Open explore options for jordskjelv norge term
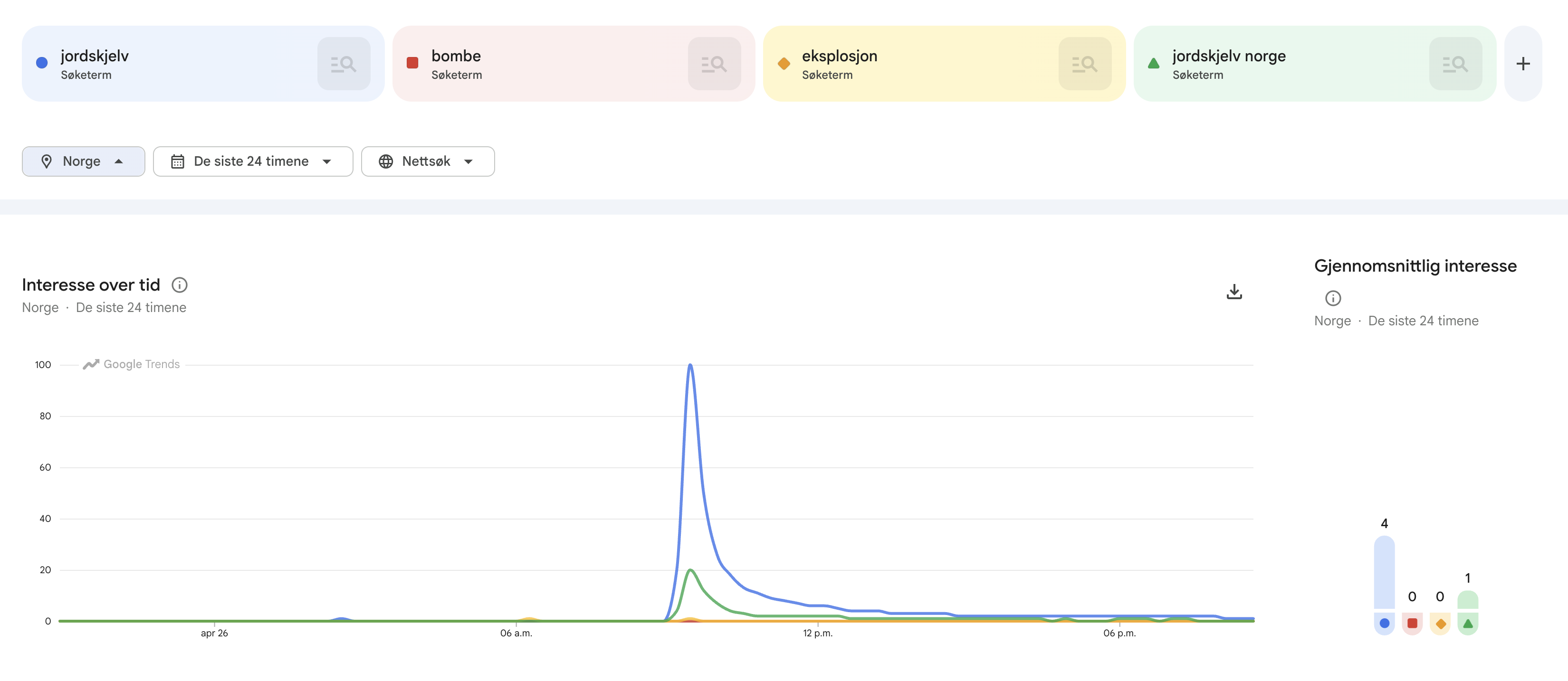Screen dimensions: 1568x681 tap(1455, 63)
